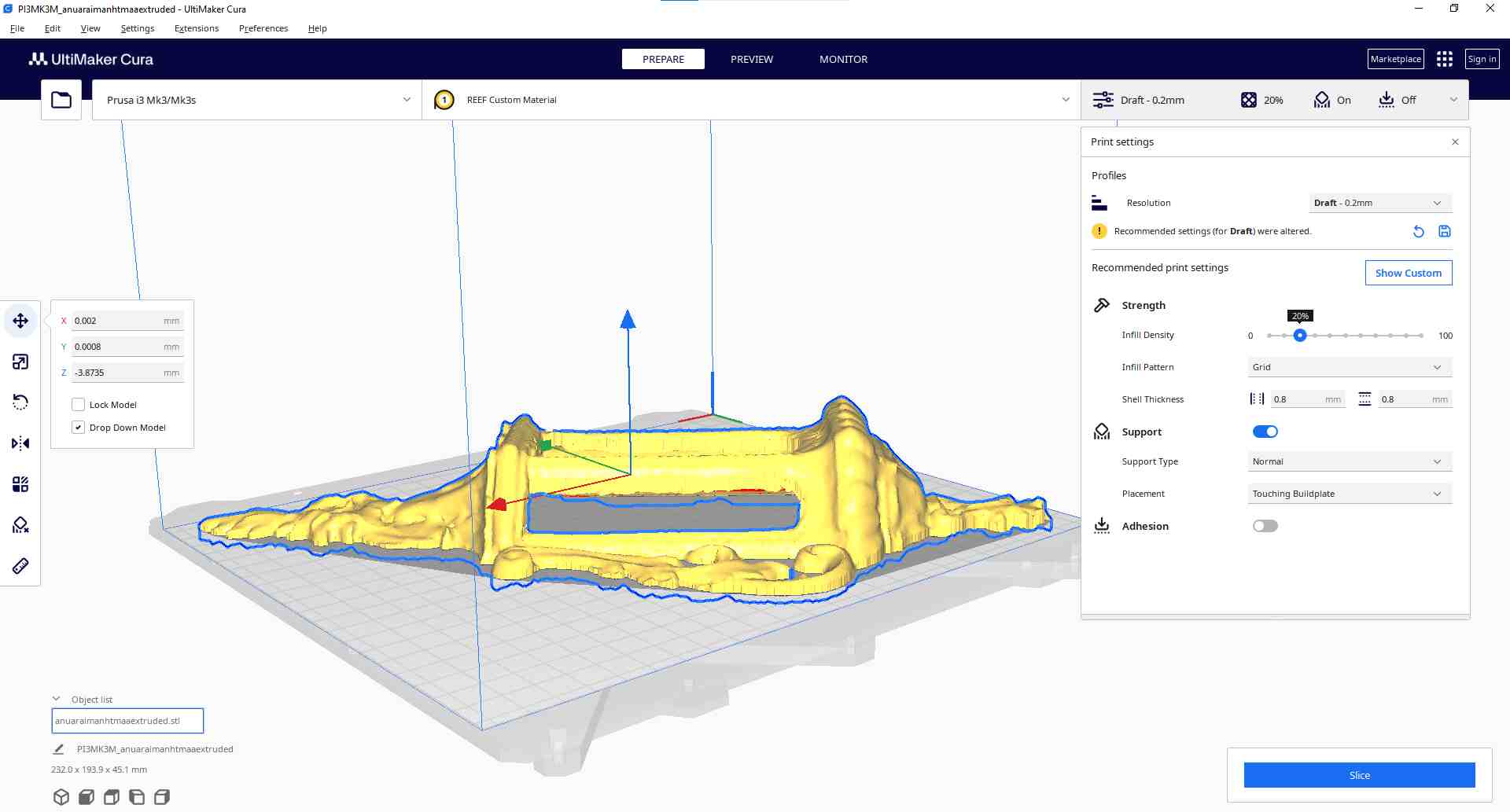The width and height of the screenshot is (1510, 812).
Task: Turn off the Support switch
Action: (x=1265, y=432)
